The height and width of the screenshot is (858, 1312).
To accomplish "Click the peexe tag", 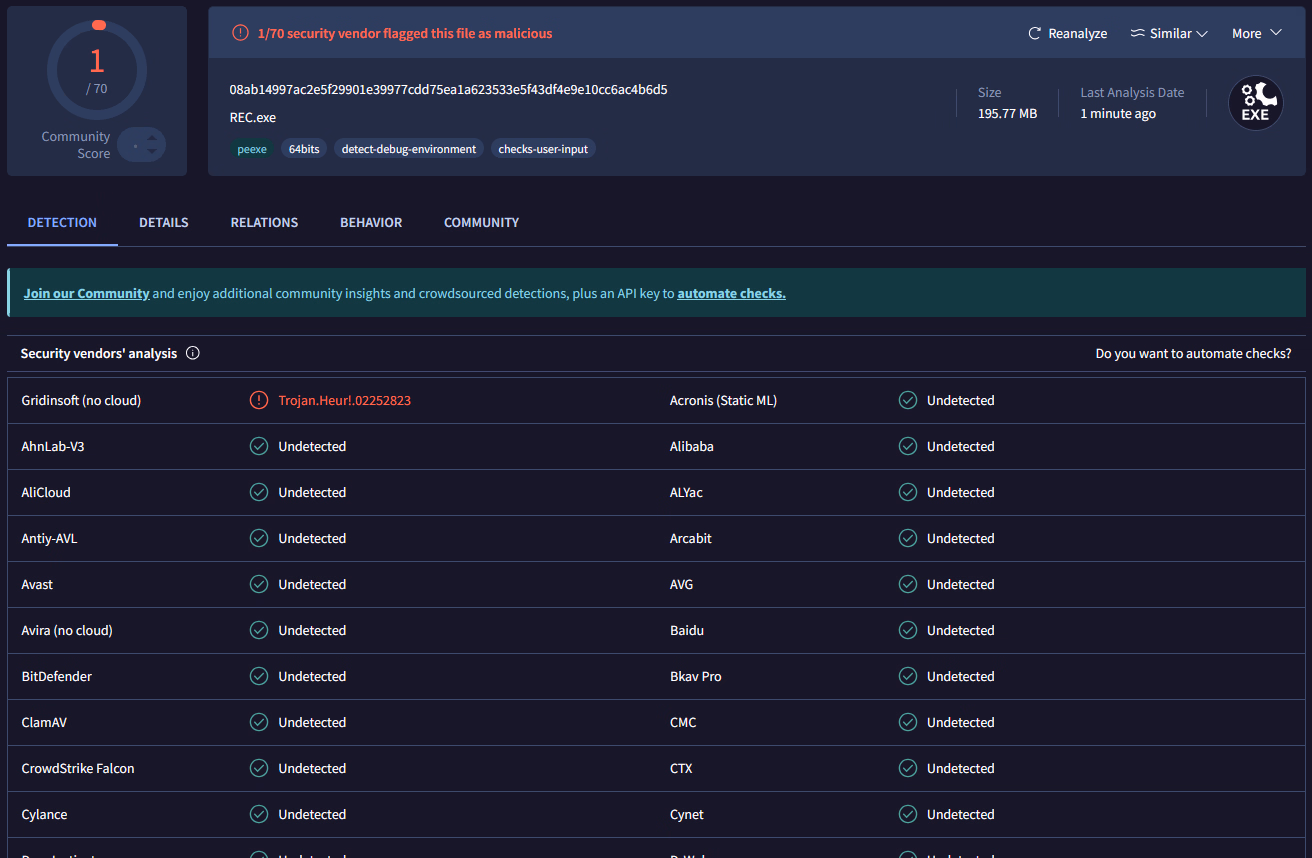I will pyautogui.click(x=252, y=149).
